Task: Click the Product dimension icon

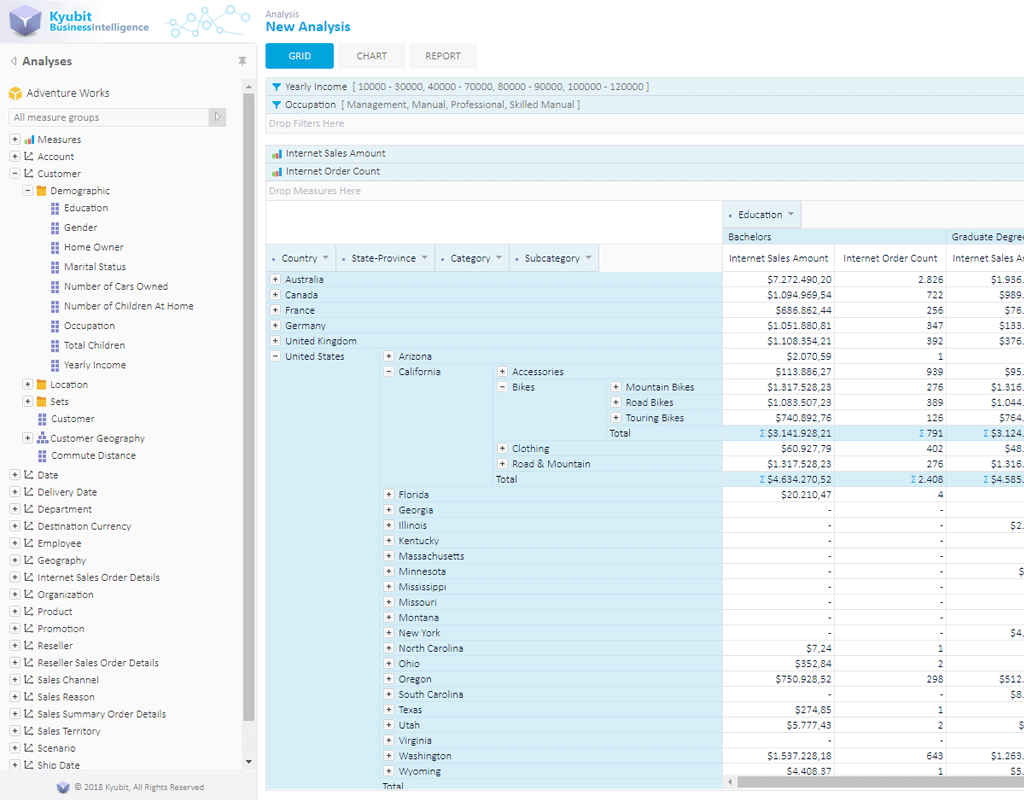Action: pos(29,612)
